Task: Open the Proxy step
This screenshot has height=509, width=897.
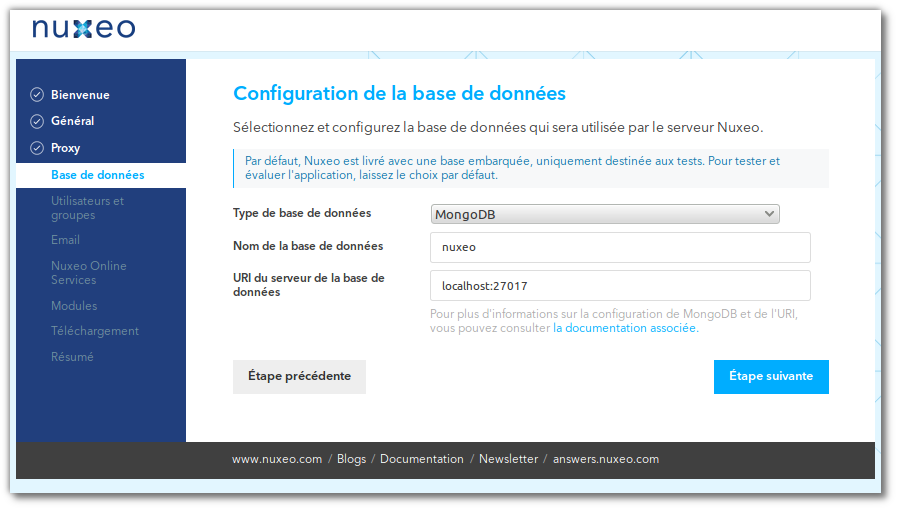Action: click(65, 148)
